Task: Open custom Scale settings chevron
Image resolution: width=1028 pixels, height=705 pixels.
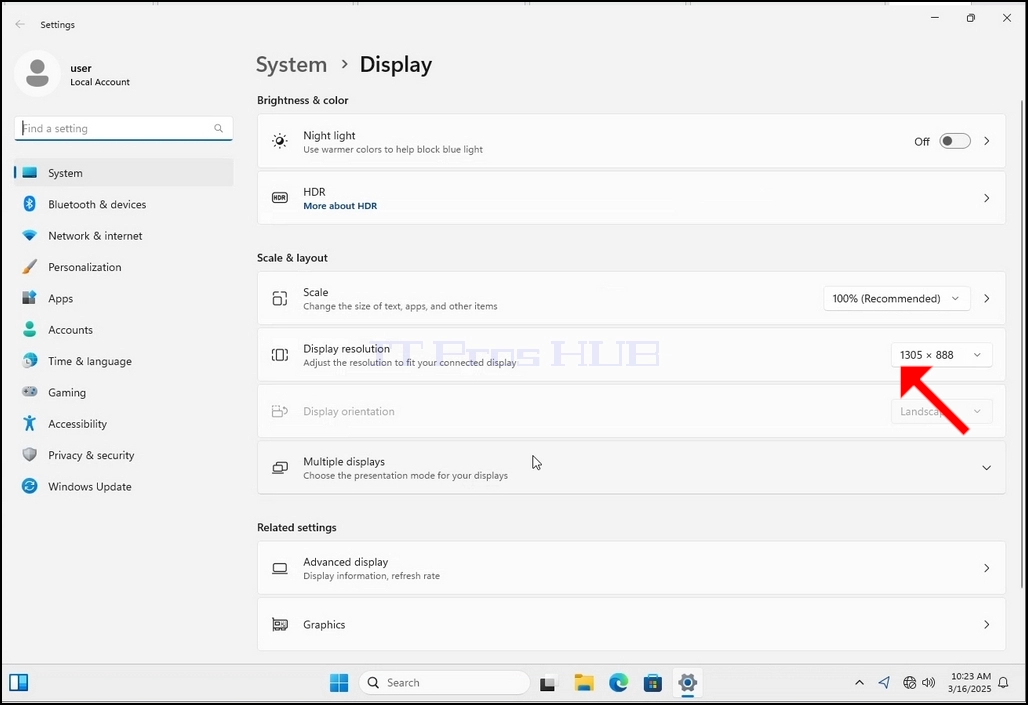Action: (x=986, y=298)
